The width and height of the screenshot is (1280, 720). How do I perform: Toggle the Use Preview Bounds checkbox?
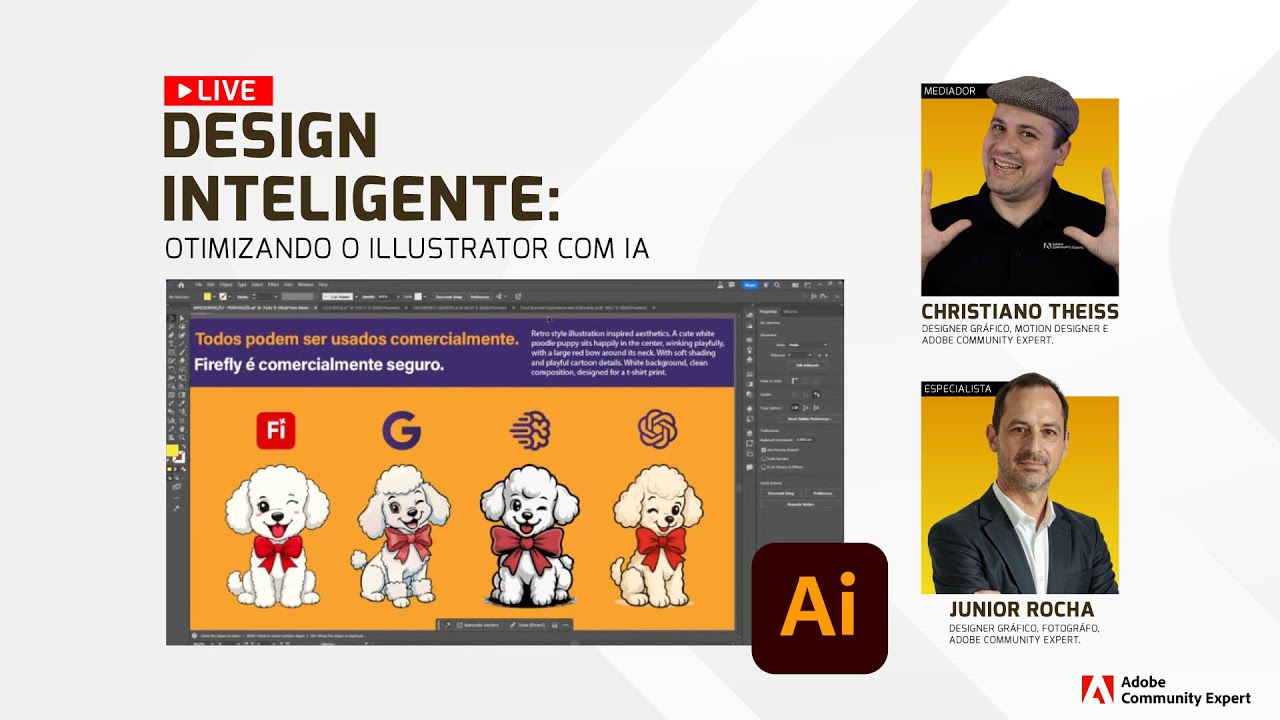tap(763, 450)
